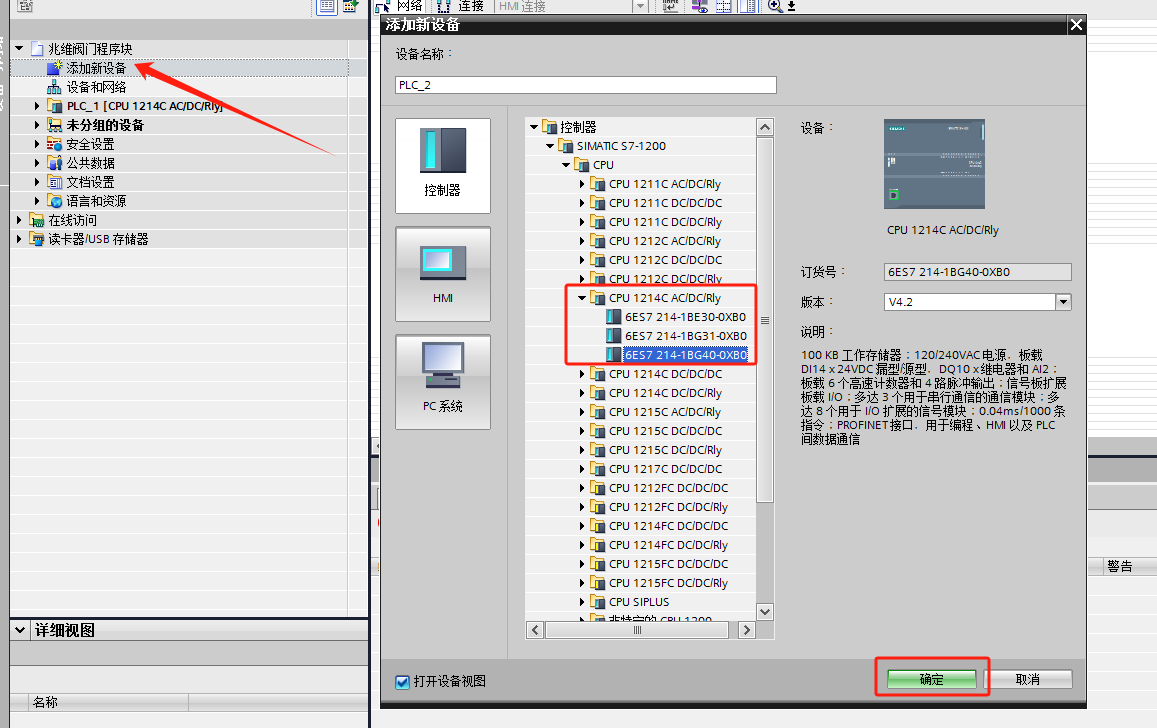
Task: Click the vertical scrollbar thumb of catalog
Action: (x=765, y=320)
